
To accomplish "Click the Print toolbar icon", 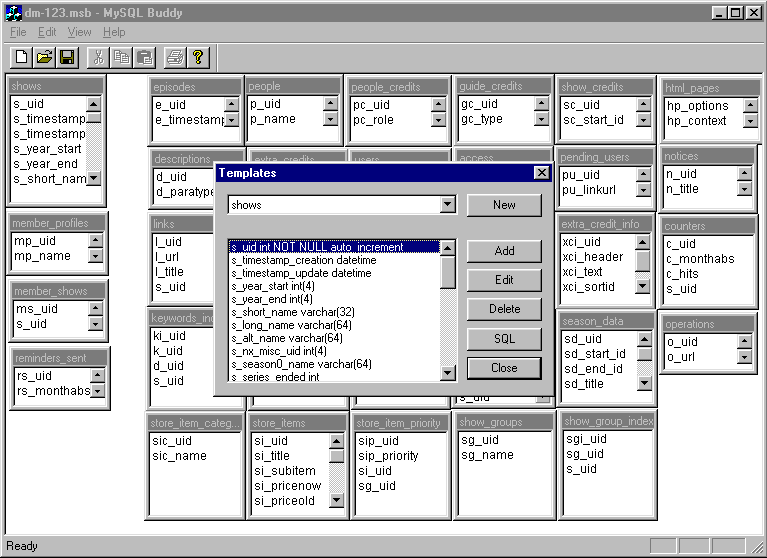I will point(175,57).
